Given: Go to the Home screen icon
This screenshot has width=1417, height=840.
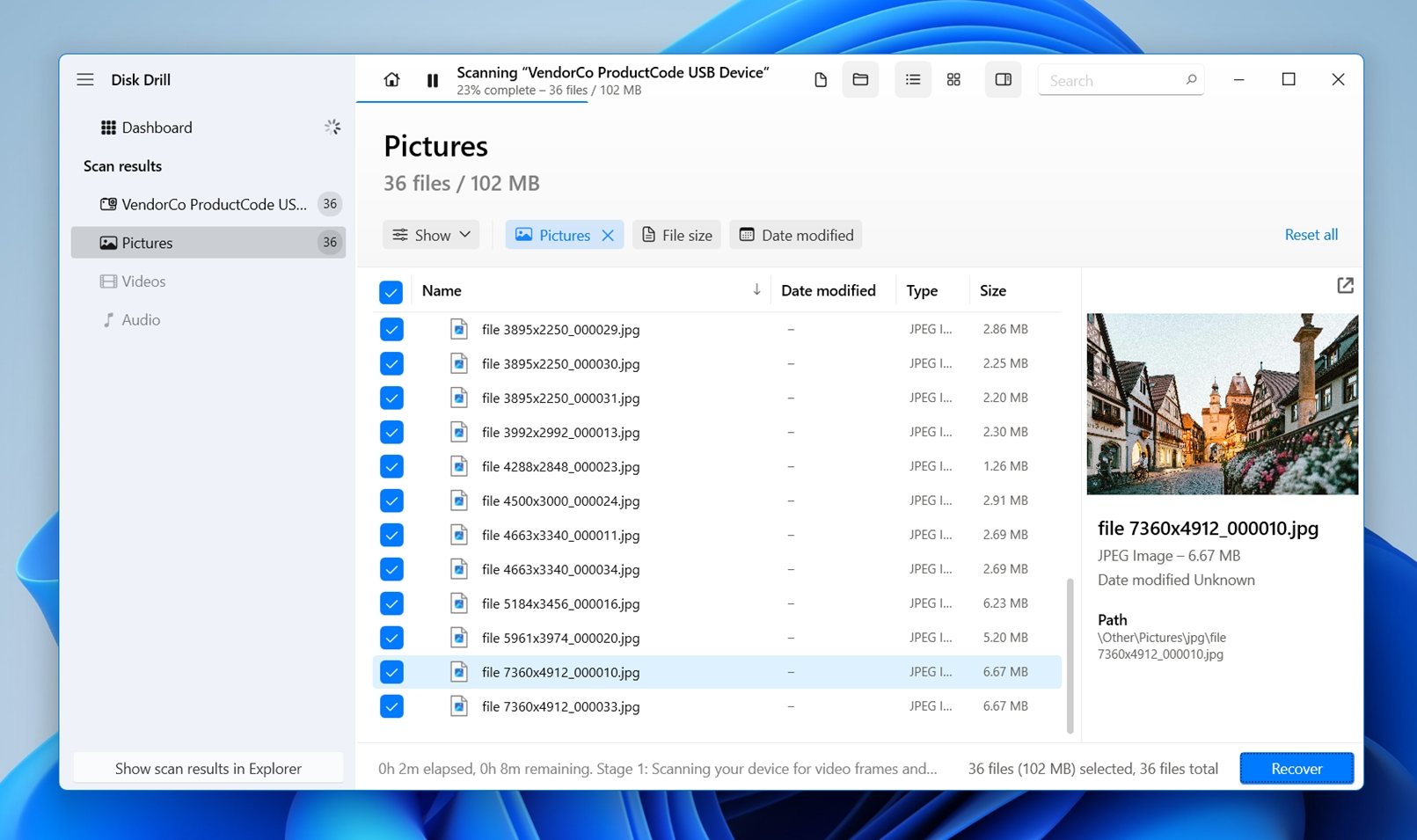Looking at the screenshot, I should [391, 80].
